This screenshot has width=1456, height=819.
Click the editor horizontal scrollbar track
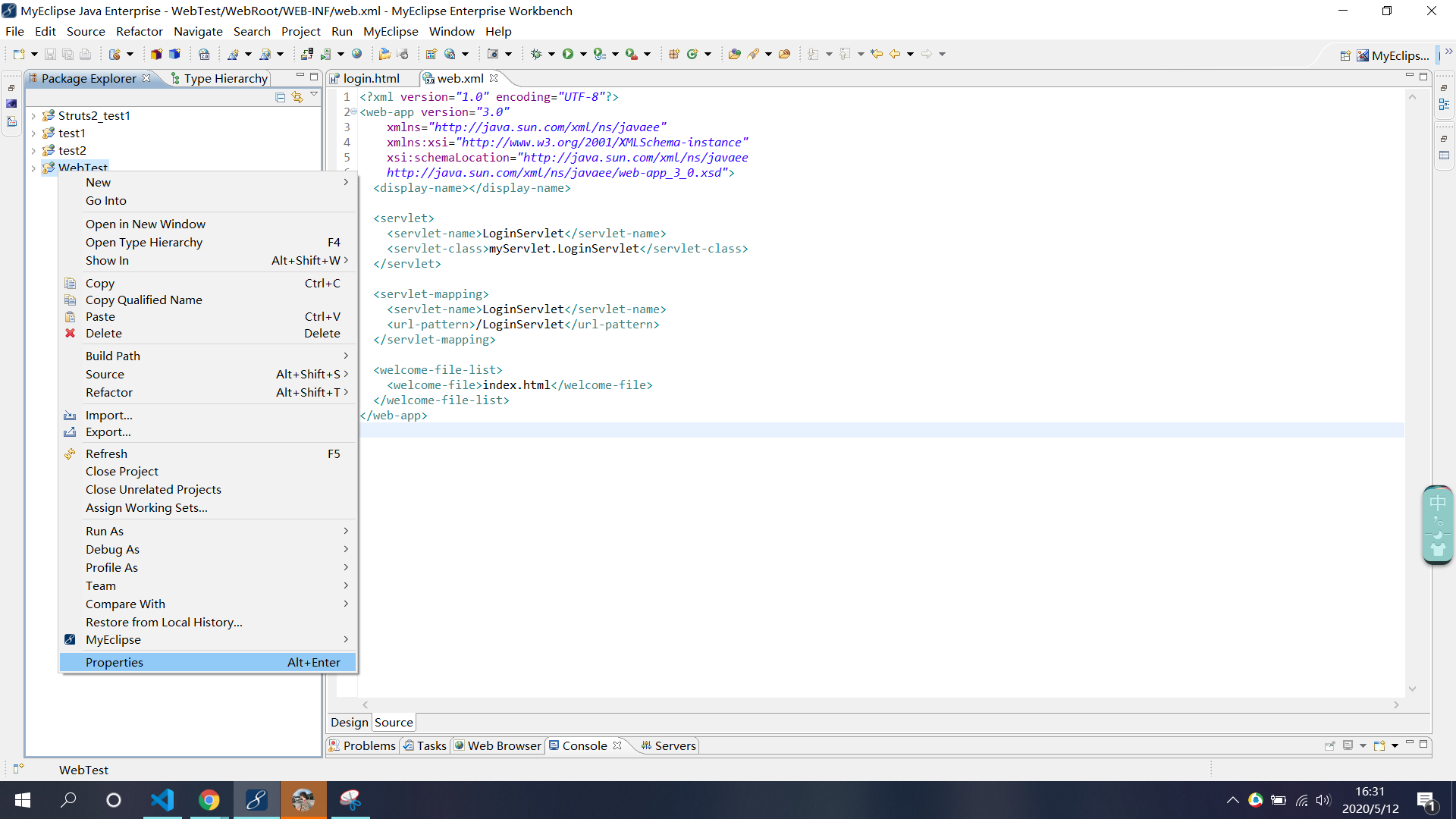point(880,705)
